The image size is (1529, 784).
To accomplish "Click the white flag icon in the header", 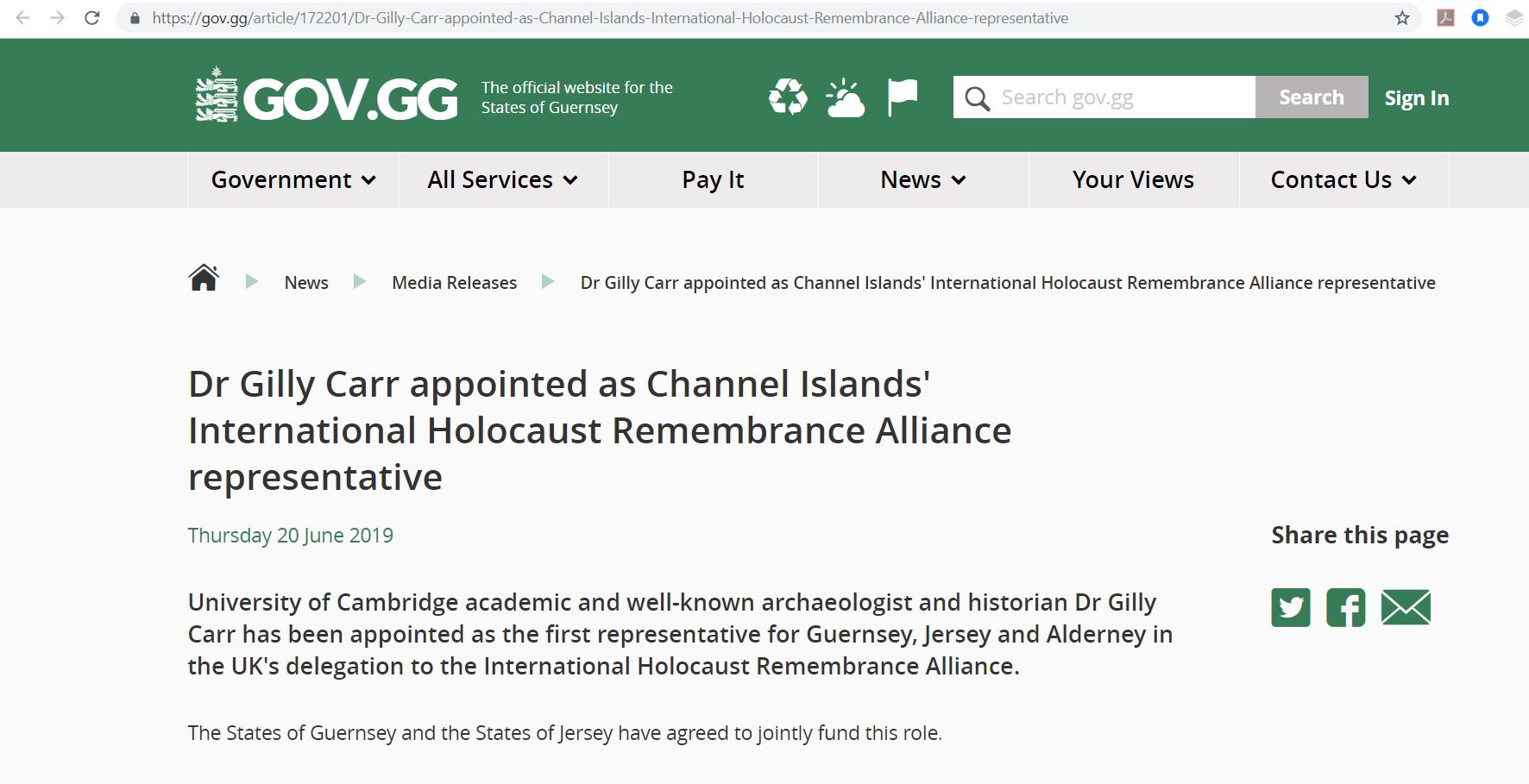I will click(903, 97).
